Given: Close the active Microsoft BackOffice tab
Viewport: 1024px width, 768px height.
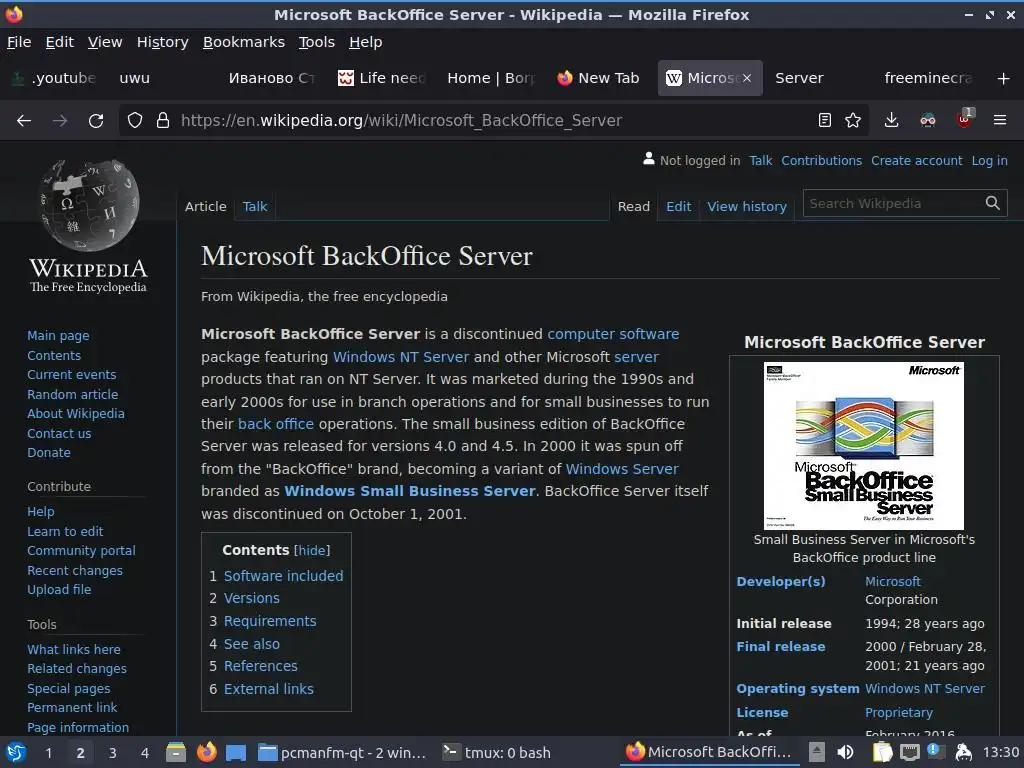Looking at the screenshot, I should 746,78.
